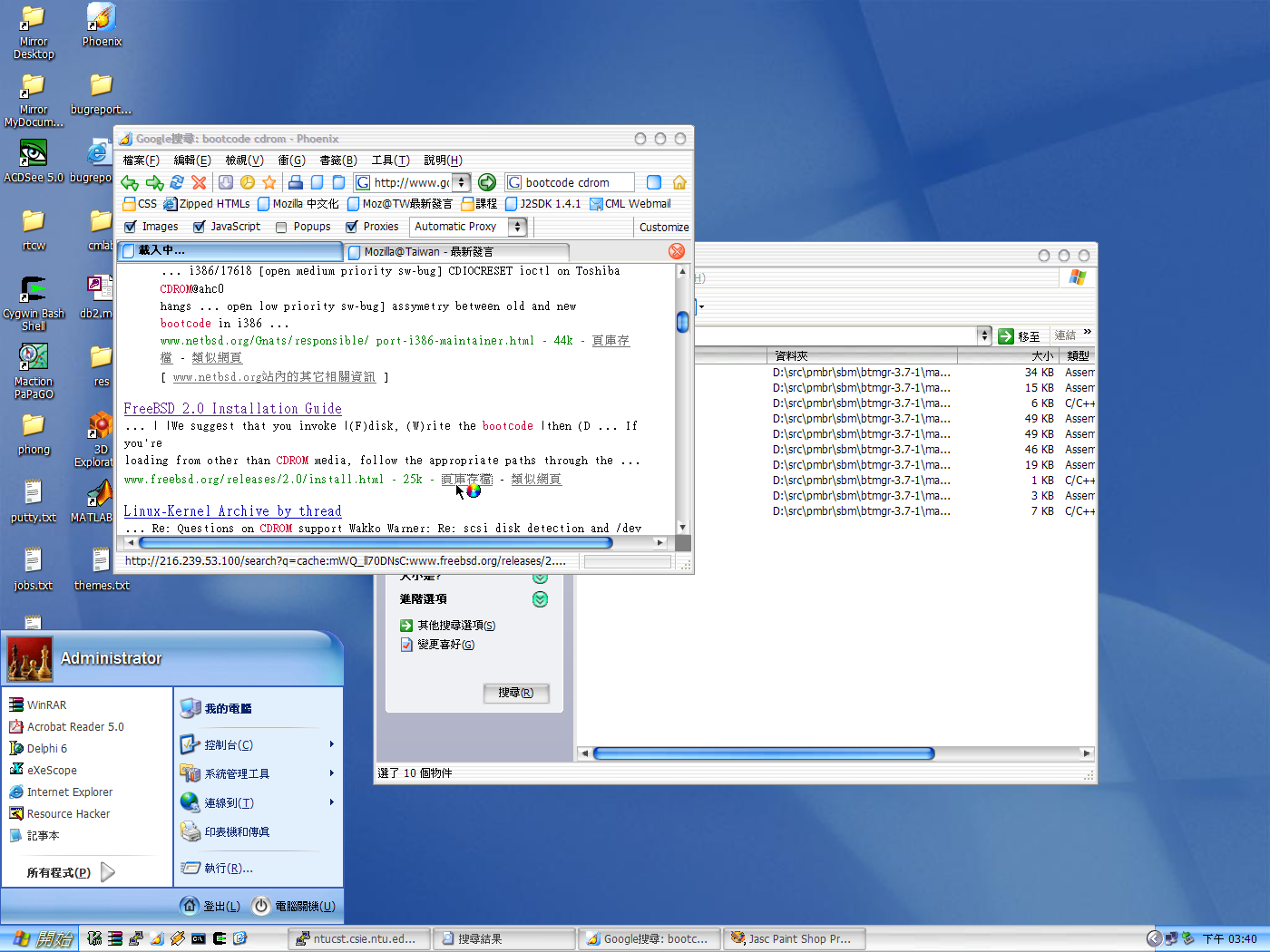Screen dimensions: 1270x952
Task: Open the Home page icon in Phoenix
Action: point(679,182)
